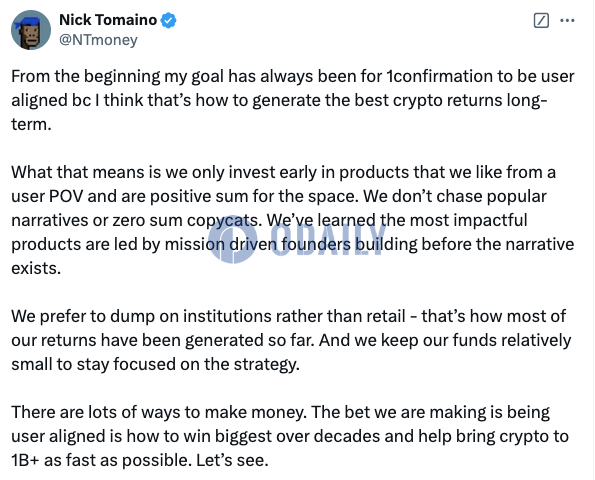
Task: Open the Grok explain-post icon
Action: [541, 20]
